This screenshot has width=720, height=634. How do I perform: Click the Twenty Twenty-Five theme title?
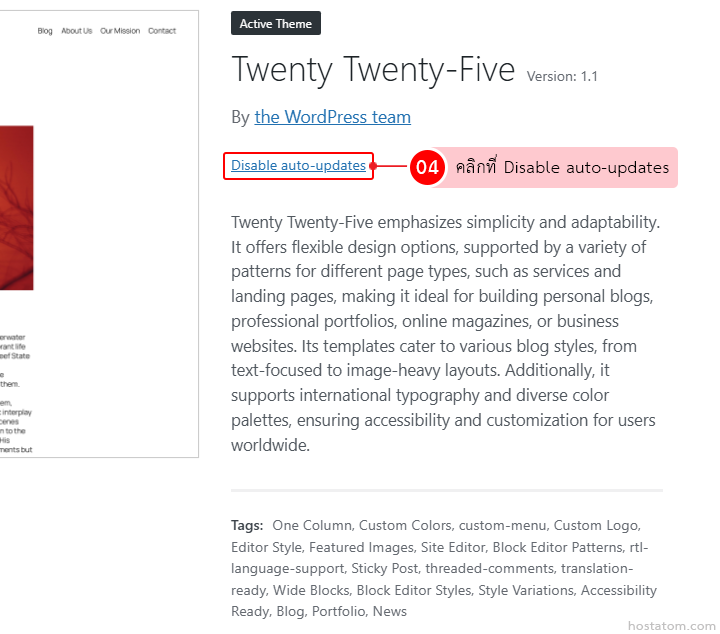[373, 70]
